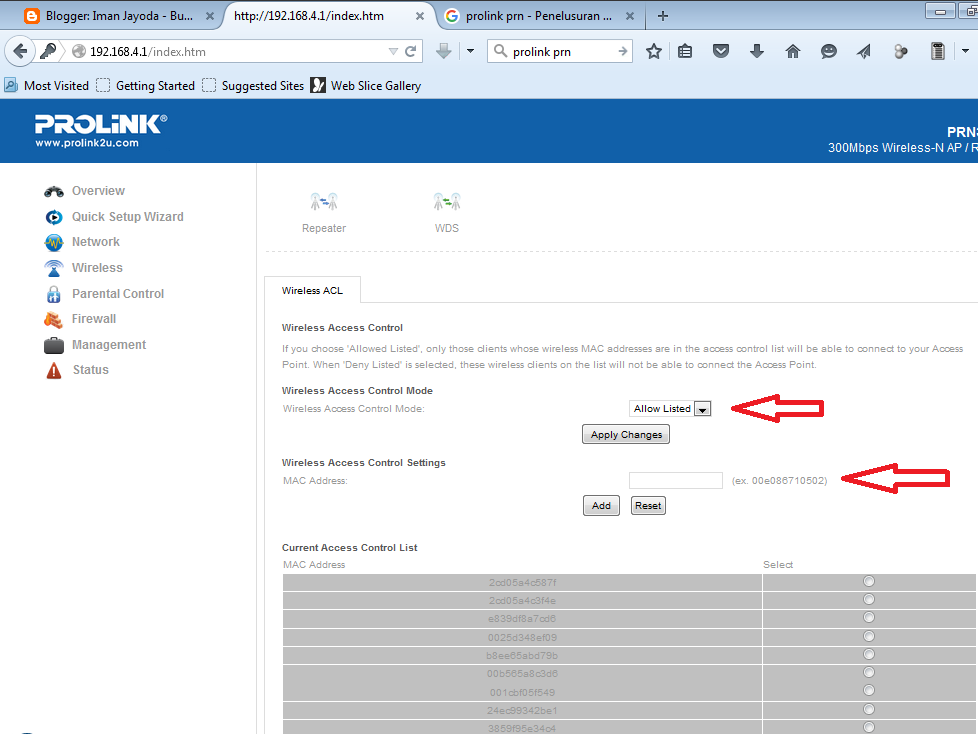Go back using the browser back arrow
The width and height of the screenshot is (978, 734).
19,51
